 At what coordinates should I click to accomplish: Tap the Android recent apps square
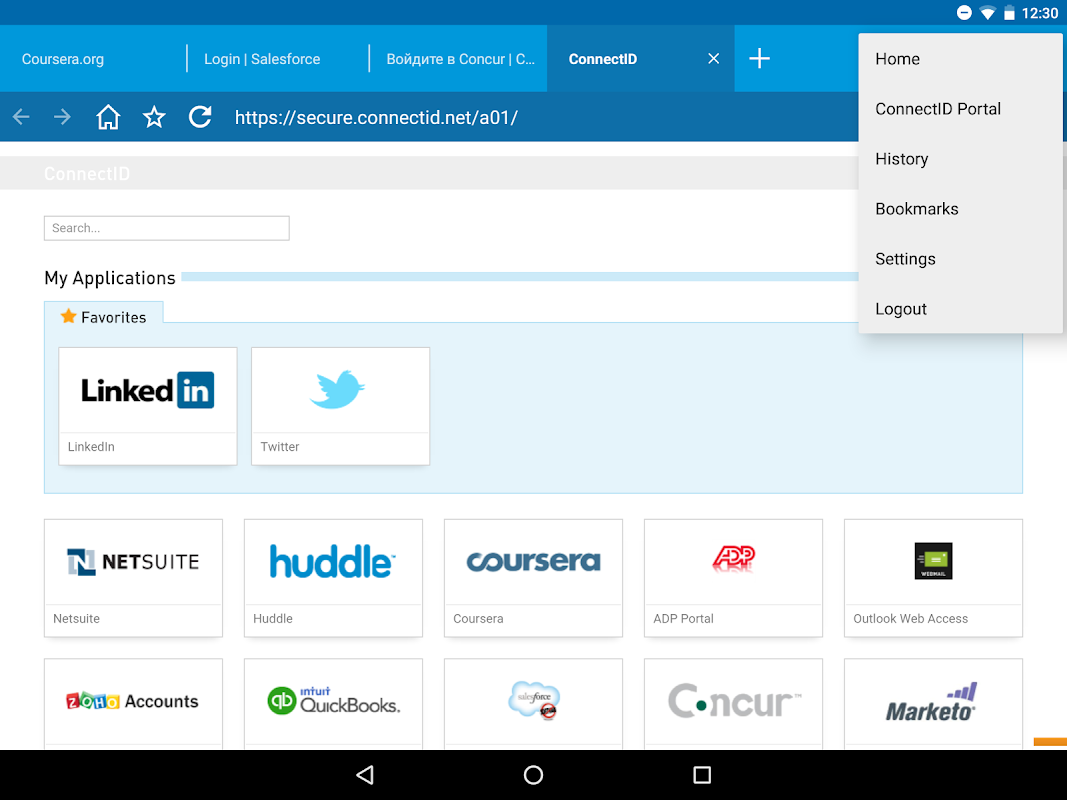702,775
